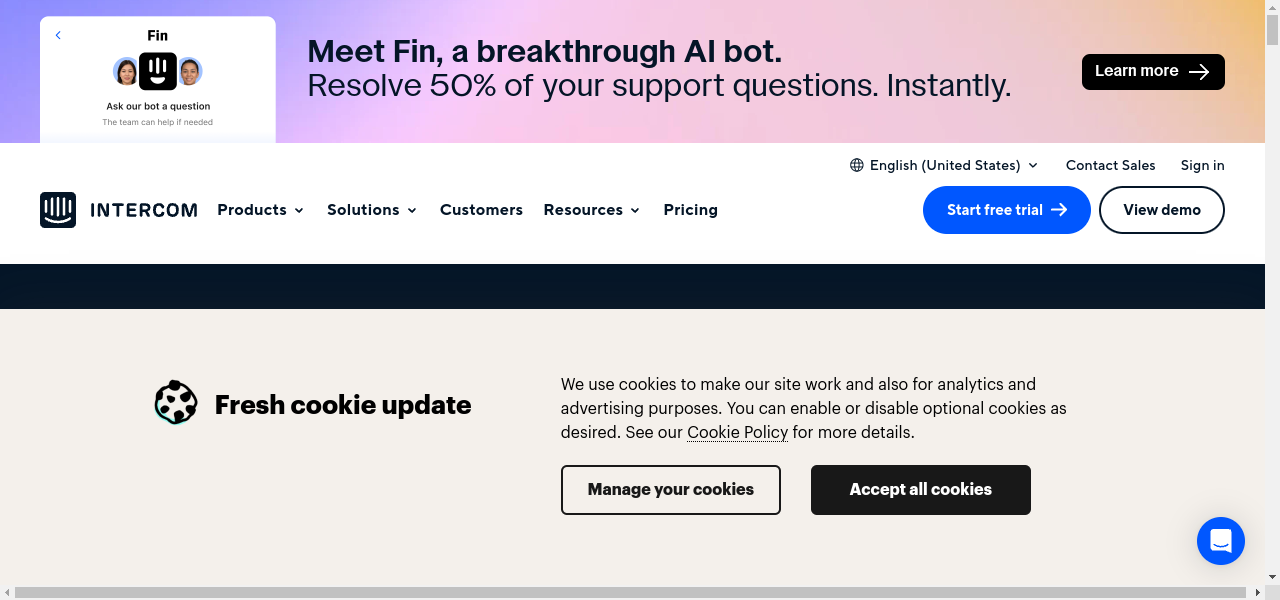Click the Fin bot avatar icon
1280x600 pixels.
[158, 71]
